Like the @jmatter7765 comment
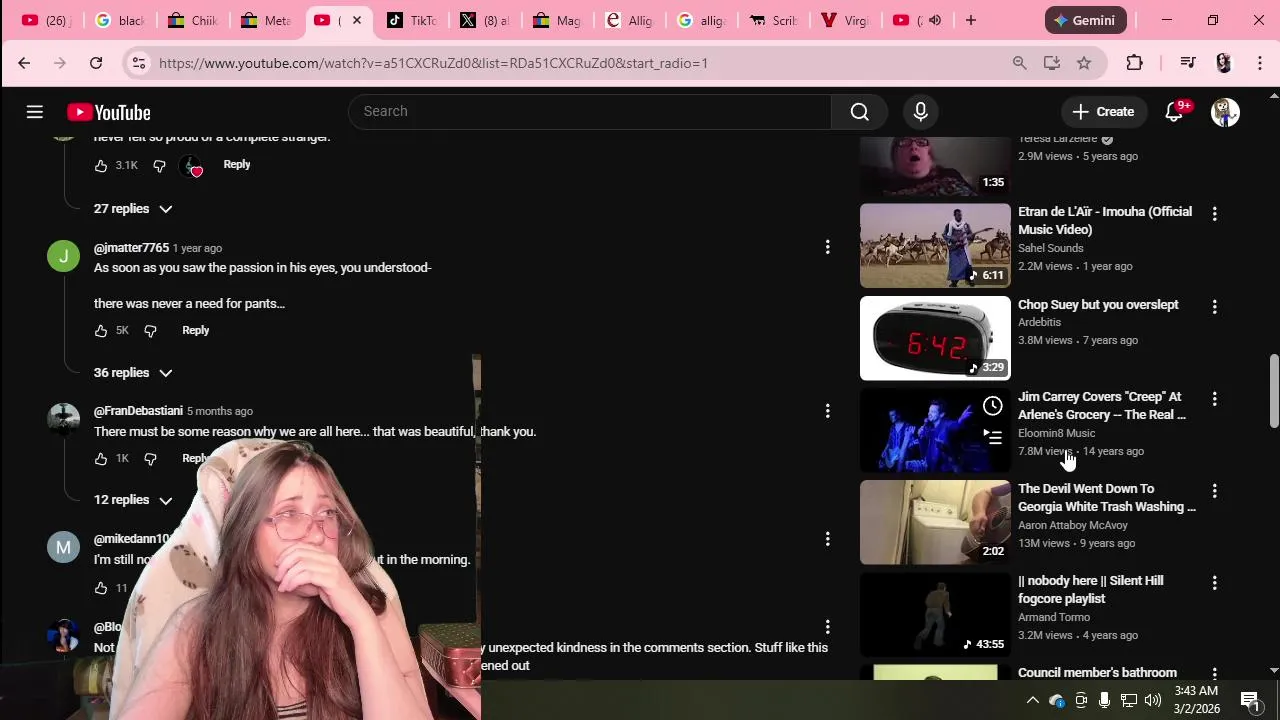1280x720 pixels. [101, 330]
